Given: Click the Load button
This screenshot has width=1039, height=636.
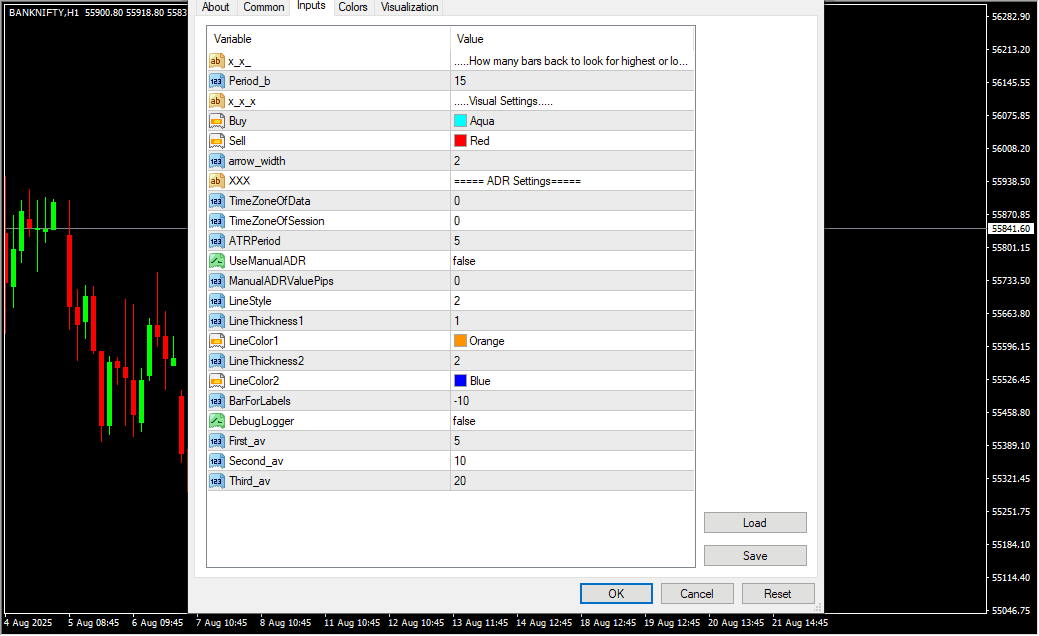Looking at the screenshot, I should click(754, 523).
